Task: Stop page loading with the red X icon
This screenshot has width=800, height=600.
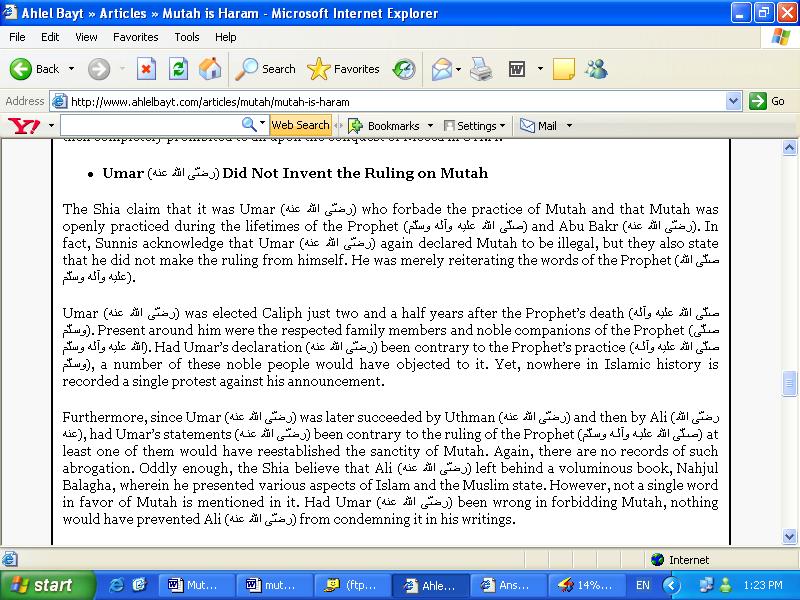Action: point(146,69)
